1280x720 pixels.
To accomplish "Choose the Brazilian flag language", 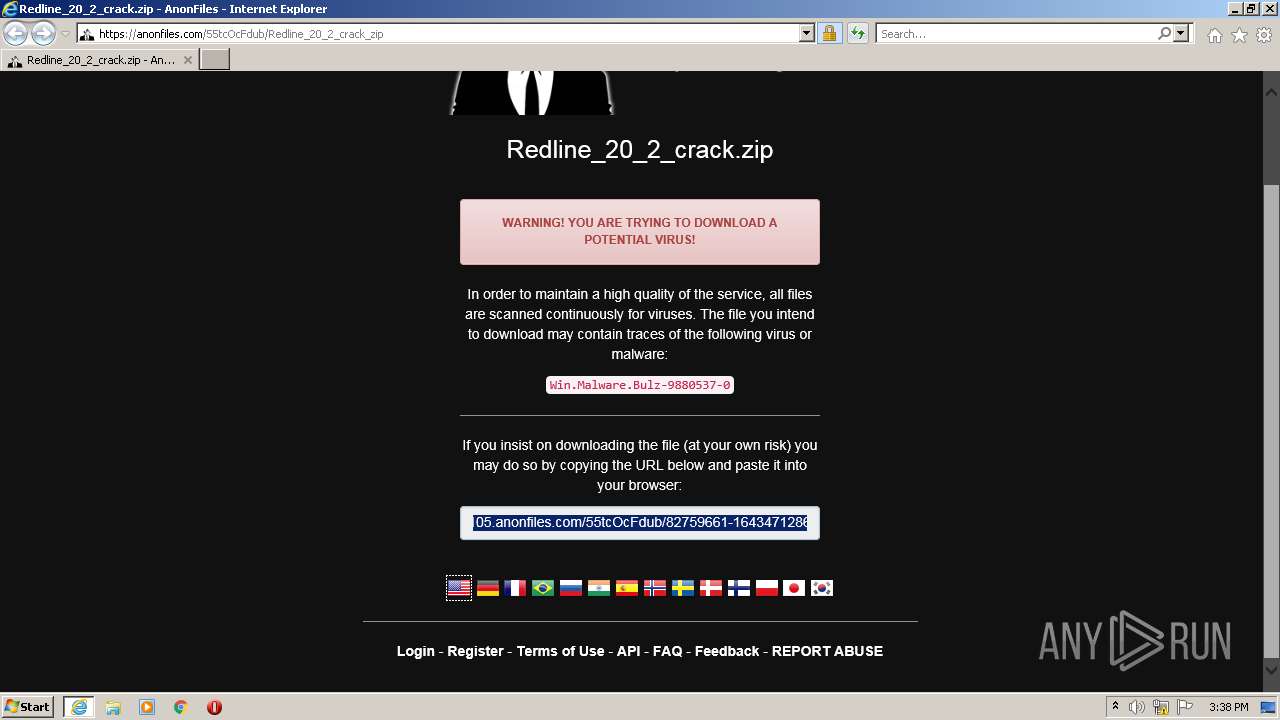I will click(x=543, y=588).
